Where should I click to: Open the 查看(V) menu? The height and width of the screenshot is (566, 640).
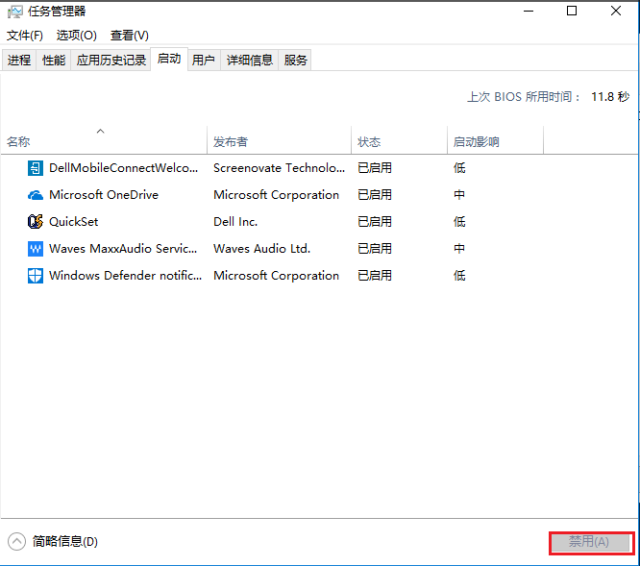tap(129, 36)
